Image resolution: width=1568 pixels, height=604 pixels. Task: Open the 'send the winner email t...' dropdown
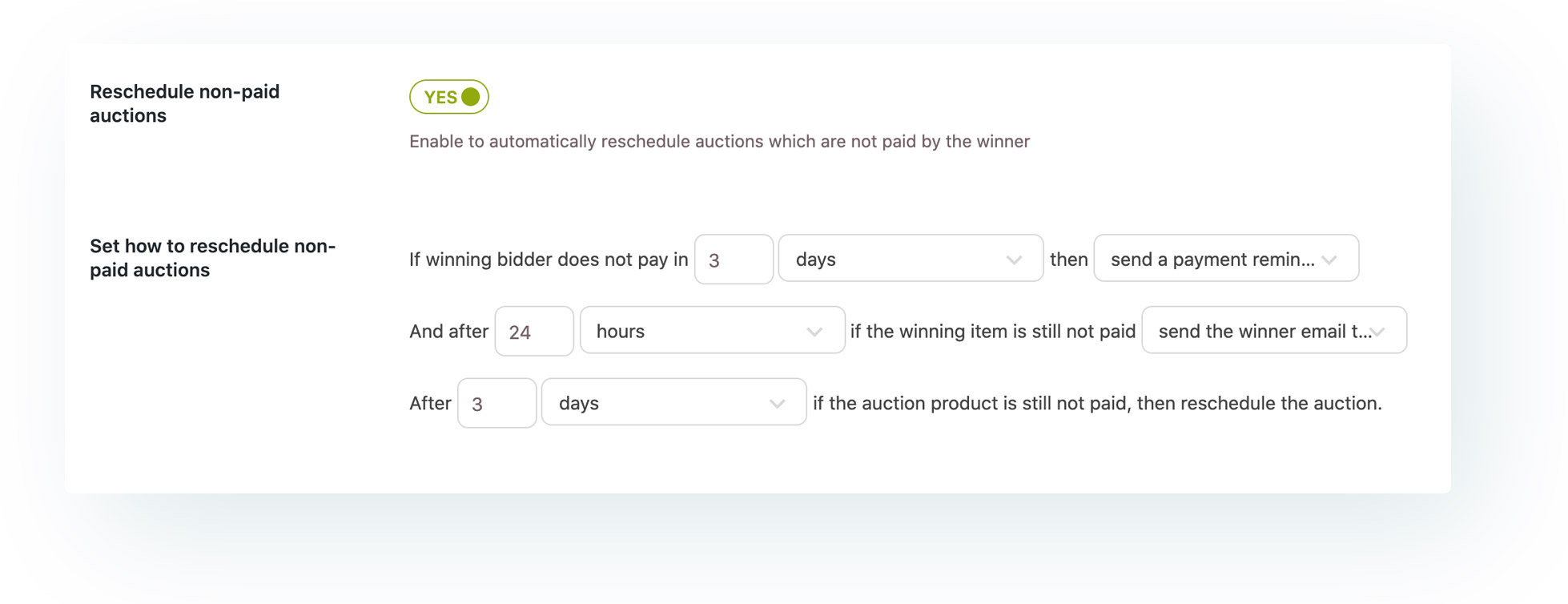tap(1274, 330)
